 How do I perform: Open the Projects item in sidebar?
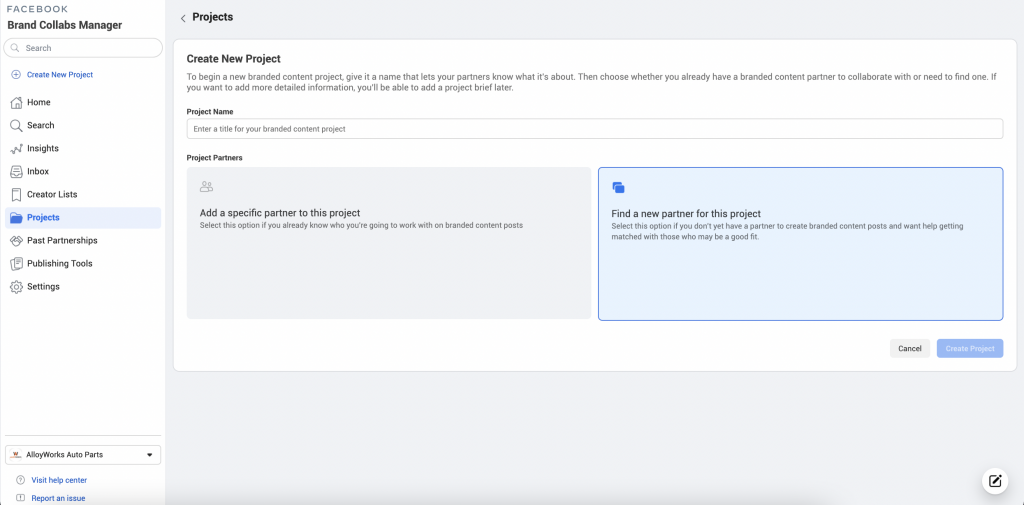click(43, 217)
